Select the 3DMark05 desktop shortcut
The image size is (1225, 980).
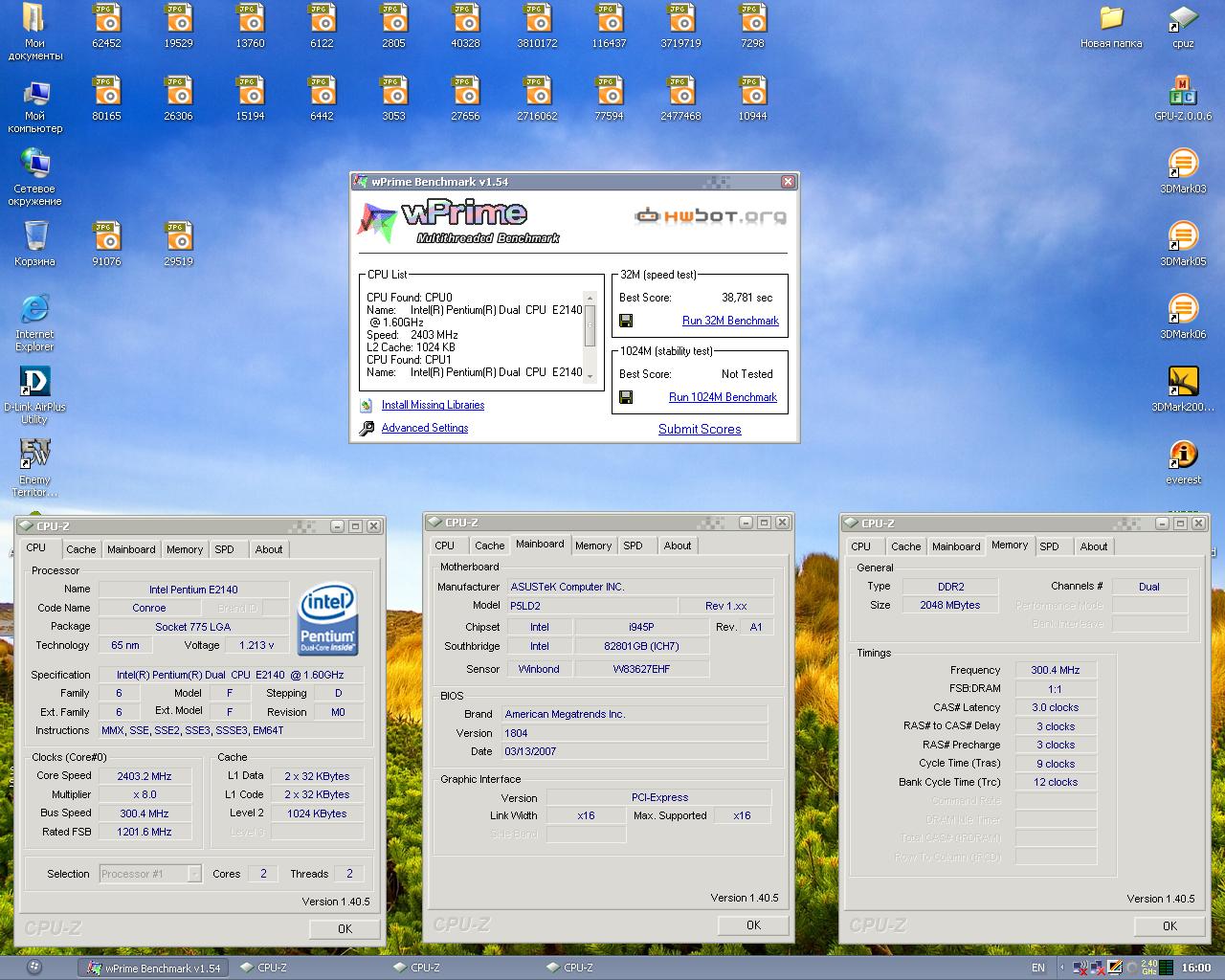coord(1183,244)
